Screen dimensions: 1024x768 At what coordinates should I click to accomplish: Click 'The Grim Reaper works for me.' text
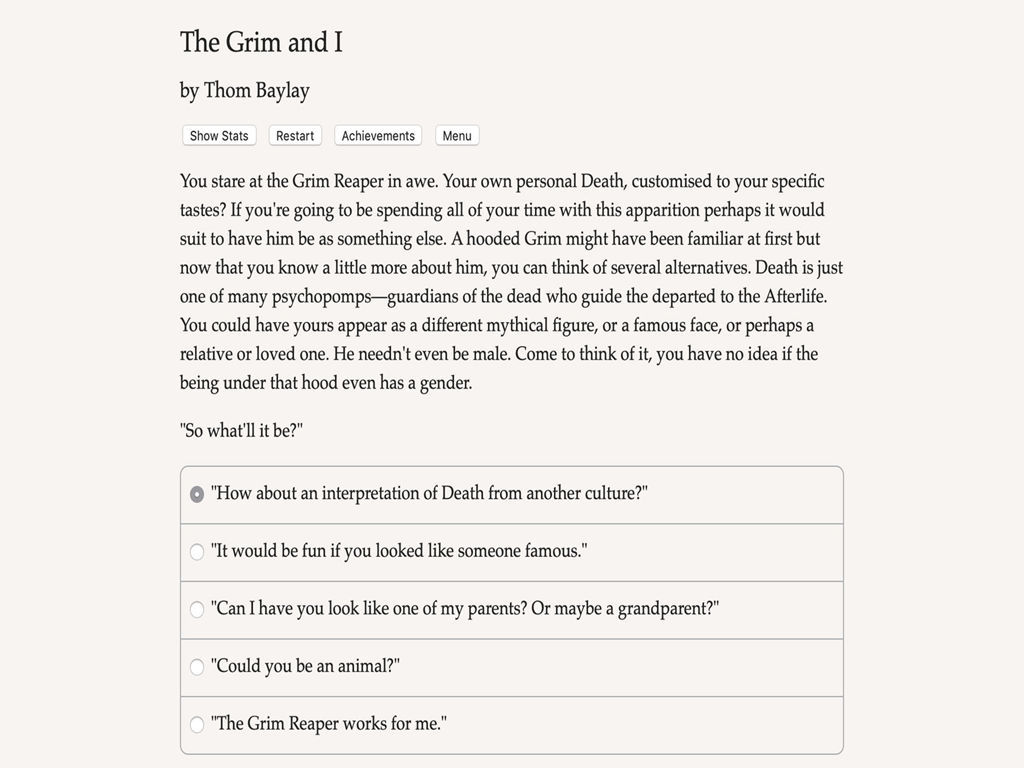click(x=328, y=723)
